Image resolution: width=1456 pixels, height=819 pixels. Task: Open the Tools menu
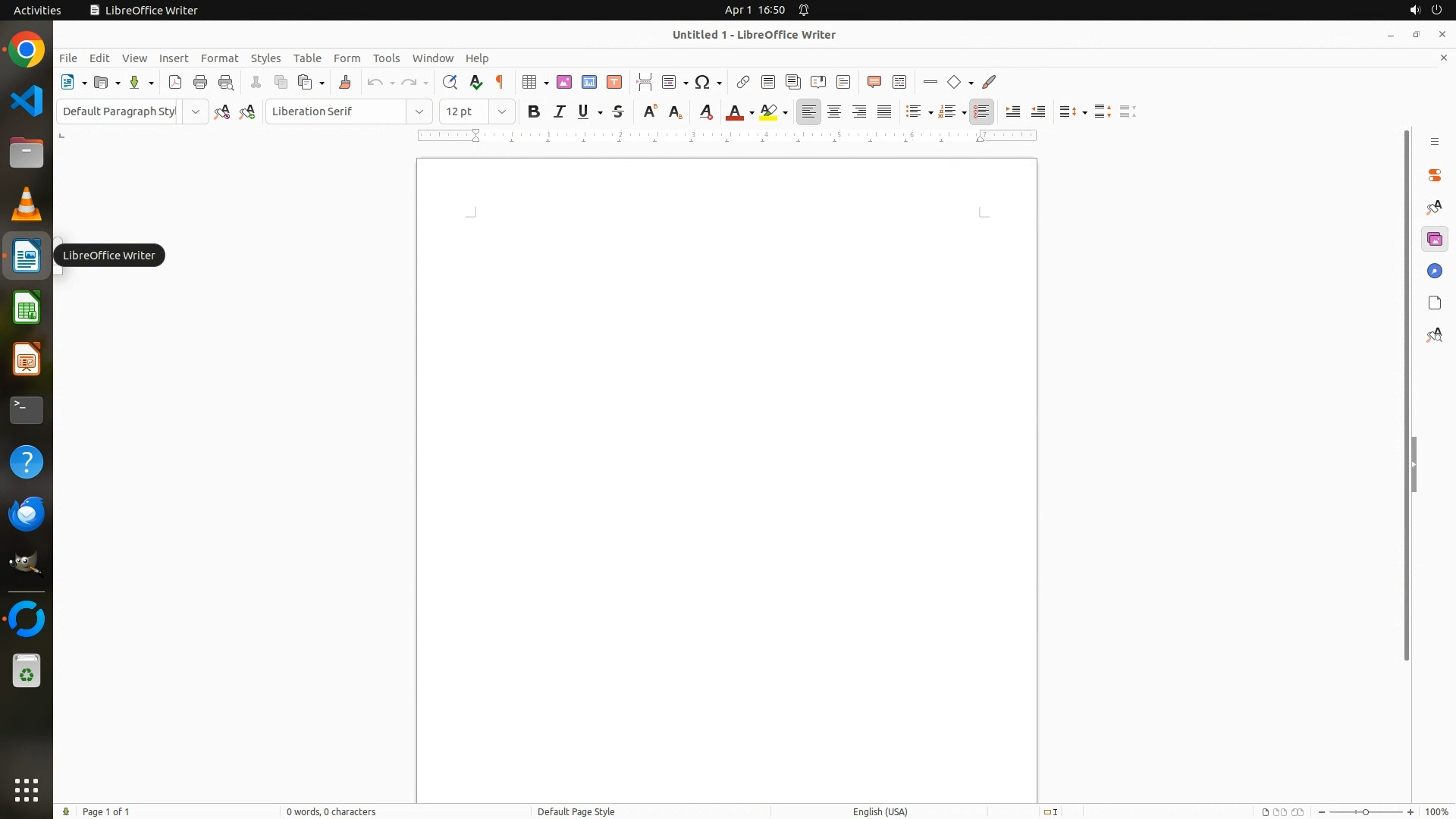point(386,58)
